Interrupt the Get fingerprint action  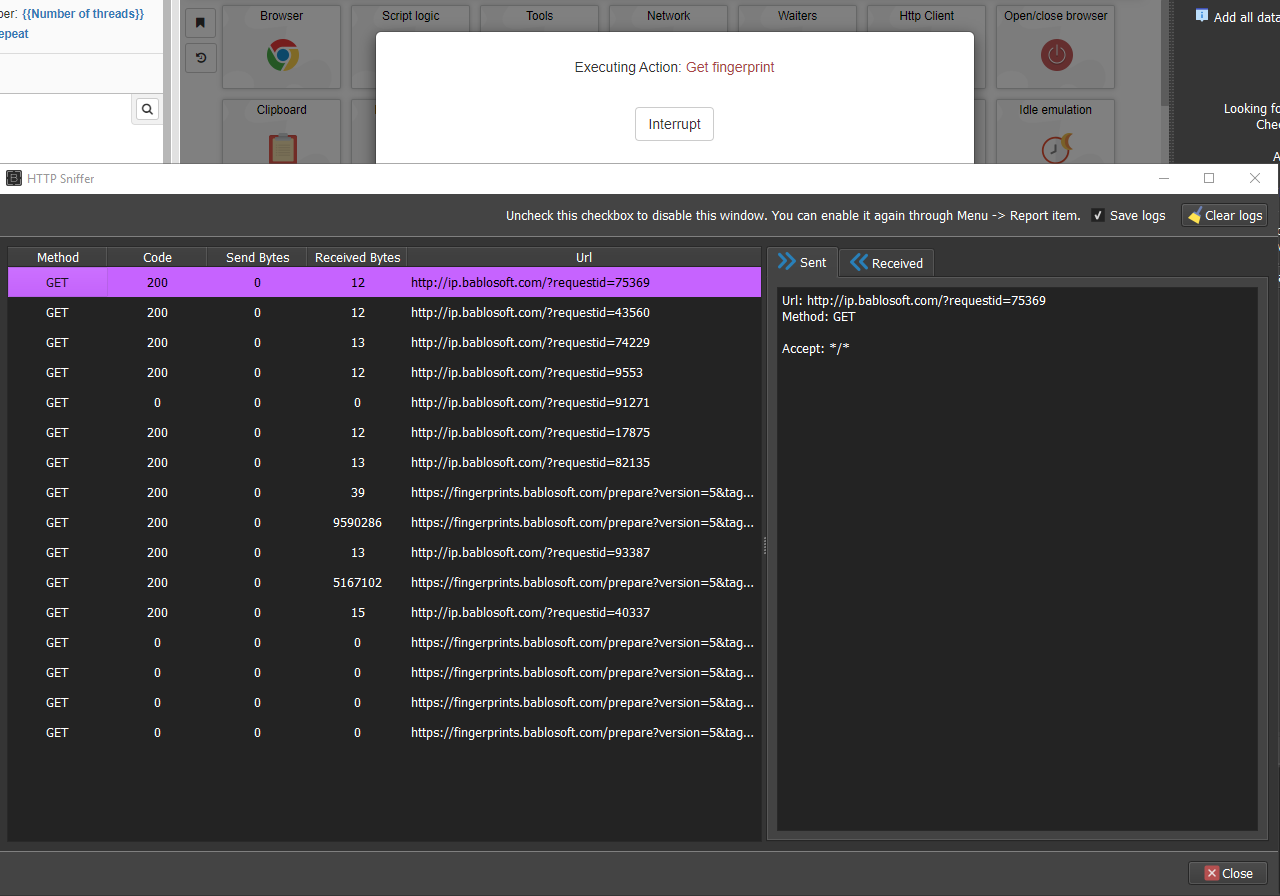674,124
